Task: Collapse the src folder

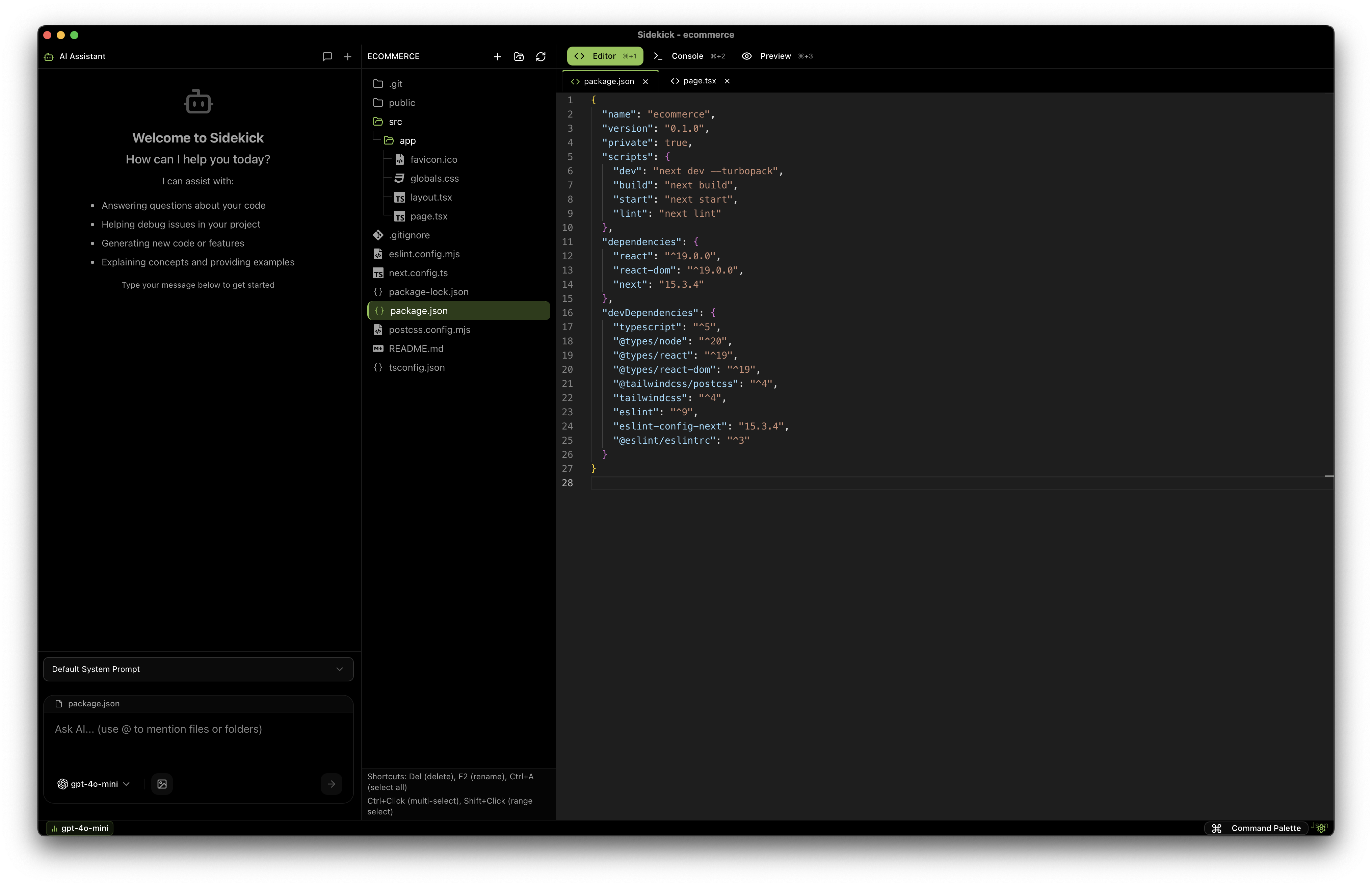Action: (395, 122)
